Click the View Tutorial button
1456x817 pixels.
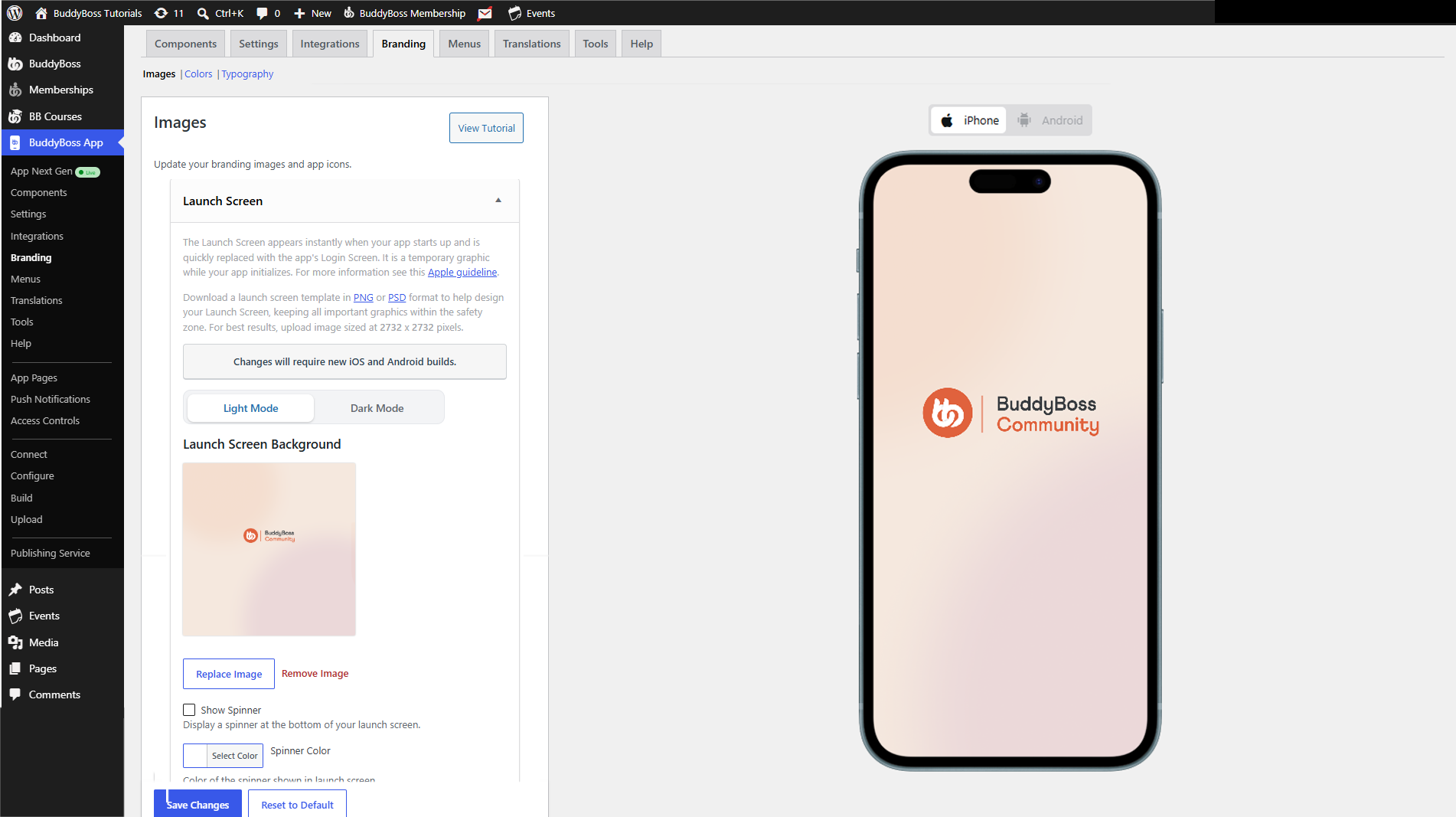pyautogui.click(x=486, y=128)
